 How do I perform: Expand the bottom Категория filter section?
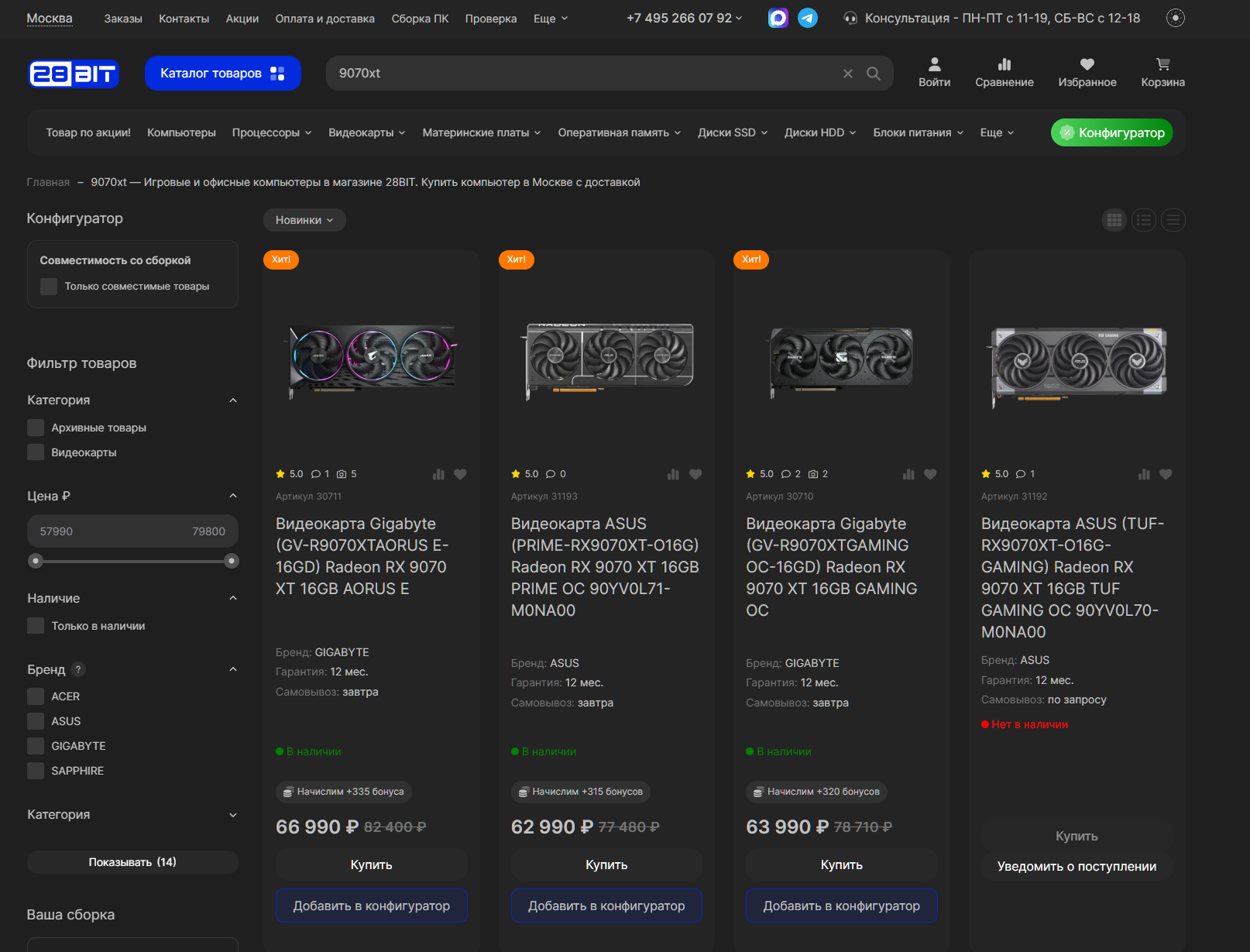point(233,815)
